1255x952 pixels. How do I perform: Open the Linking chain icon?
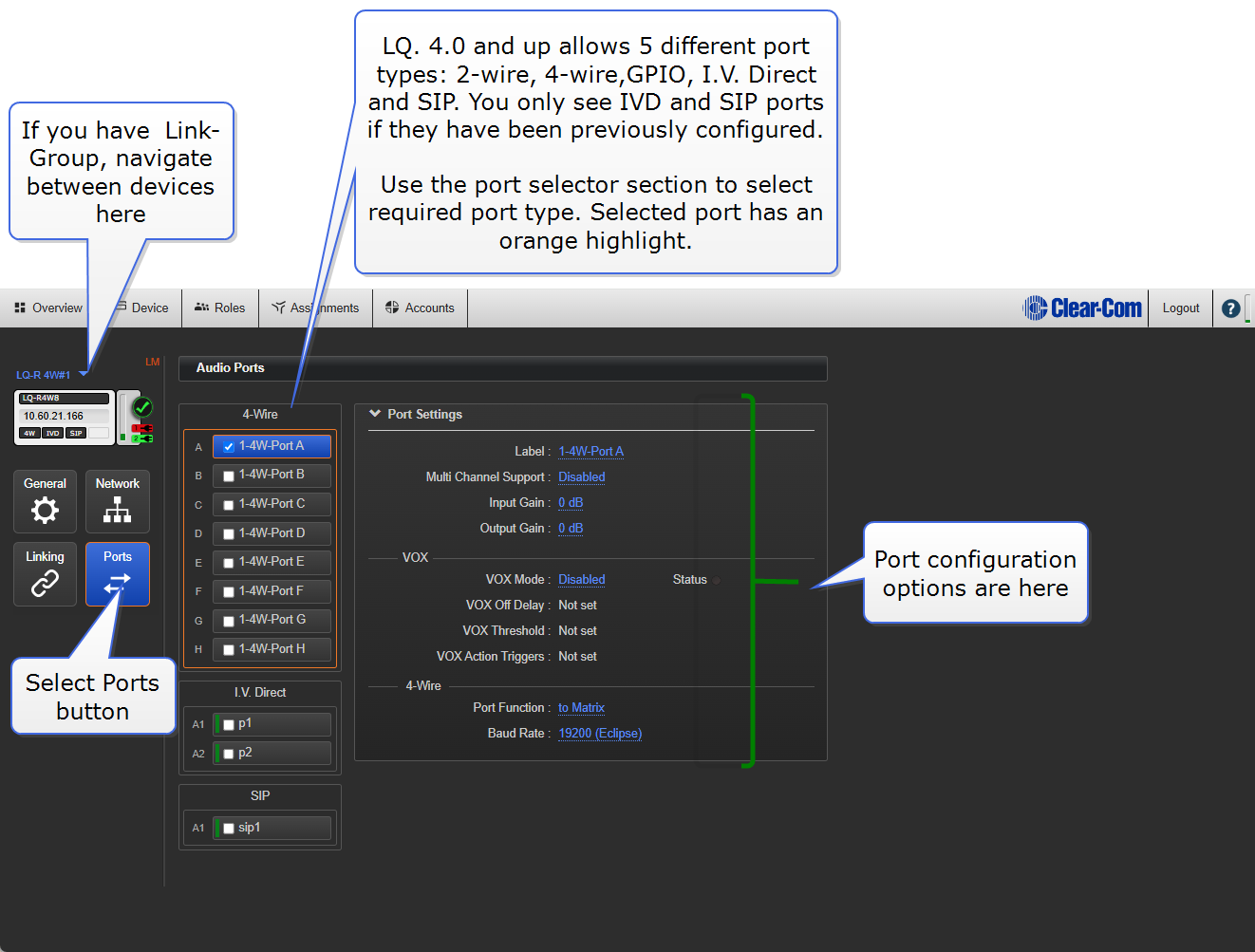pyautogui.click(x=45, y=583)
